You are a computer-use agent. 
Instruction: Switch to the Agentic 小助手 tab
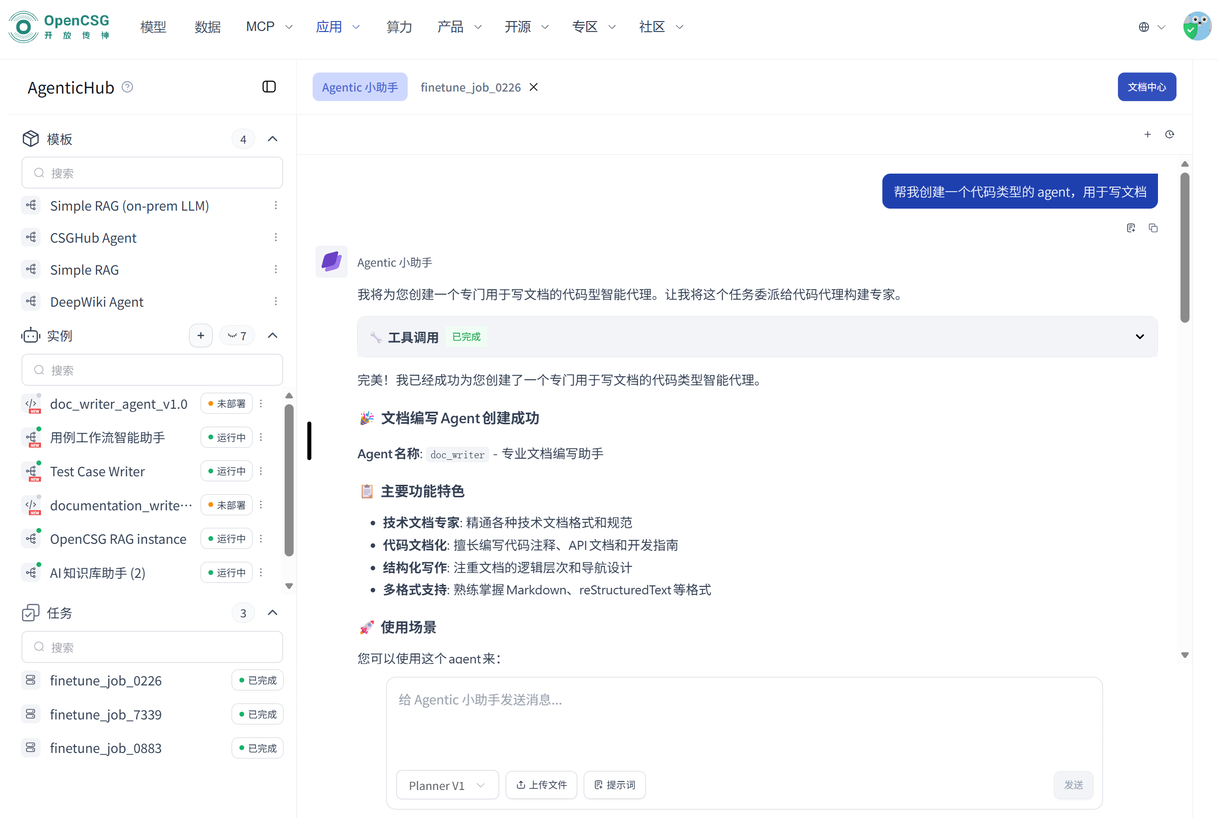(x=359, y=87)
